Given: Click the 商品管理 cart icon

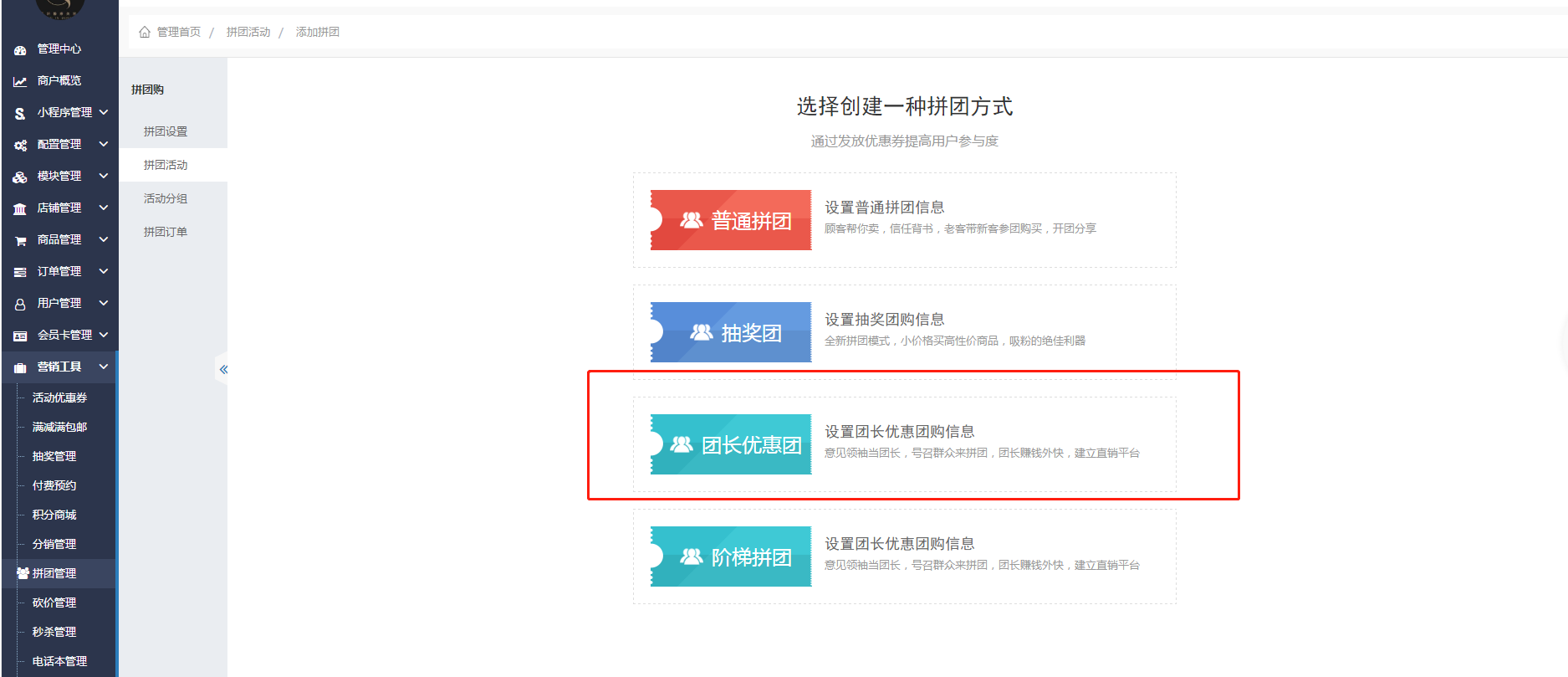Looking at the screenshot, I should point(20,241).
